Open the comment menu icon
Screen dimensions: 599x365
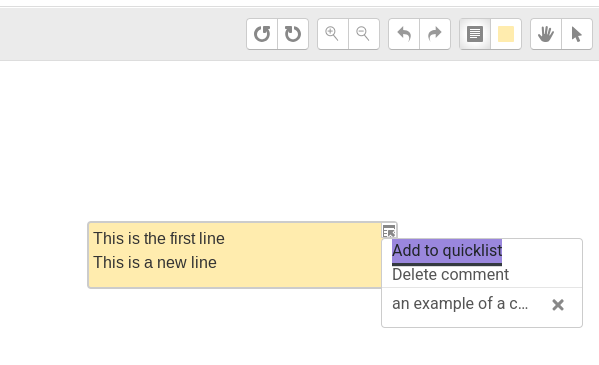tap(389, 231)
